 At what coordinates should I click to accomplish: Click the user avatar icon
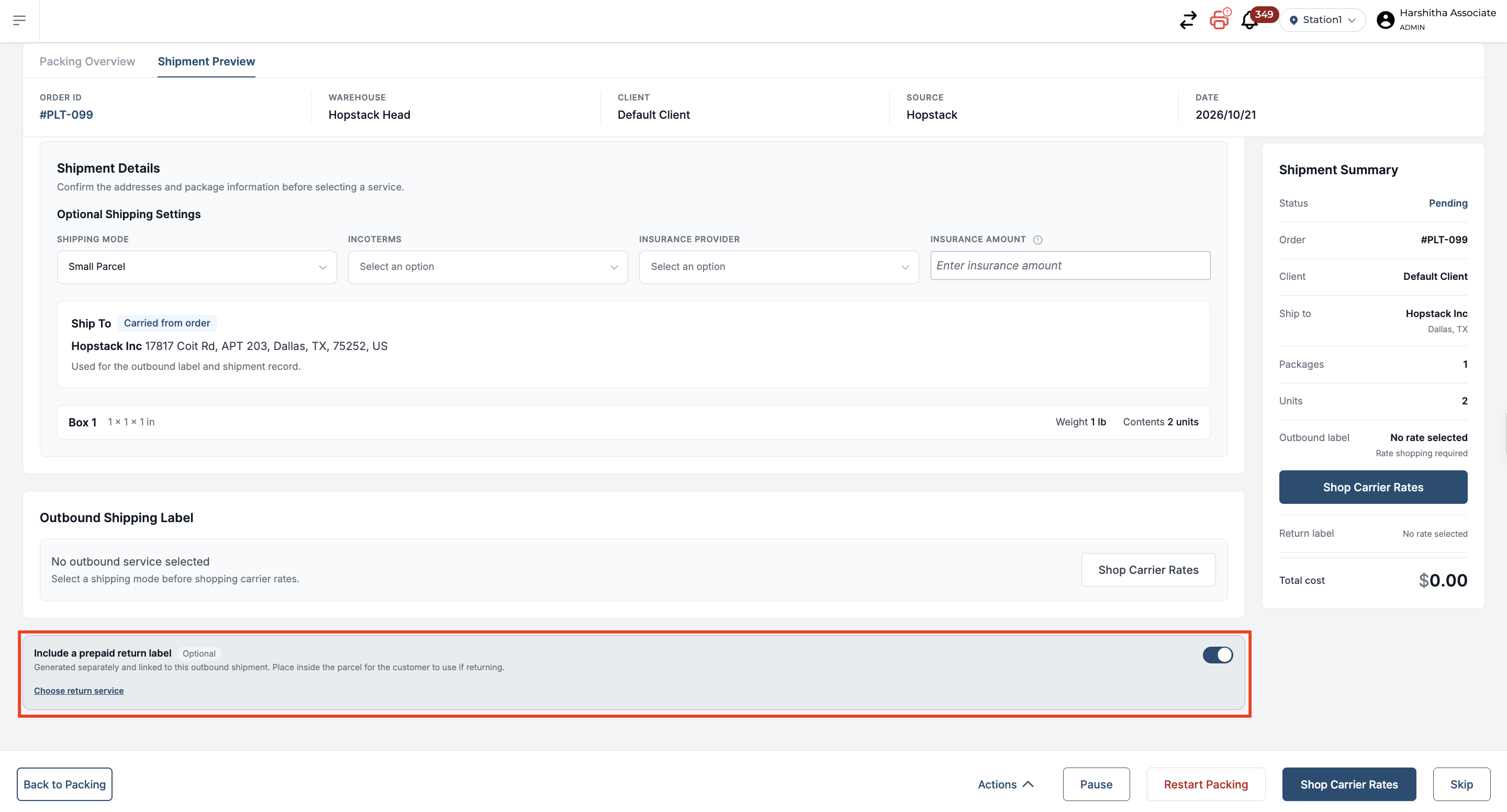pyautogui.click(x=1386, y=20)
